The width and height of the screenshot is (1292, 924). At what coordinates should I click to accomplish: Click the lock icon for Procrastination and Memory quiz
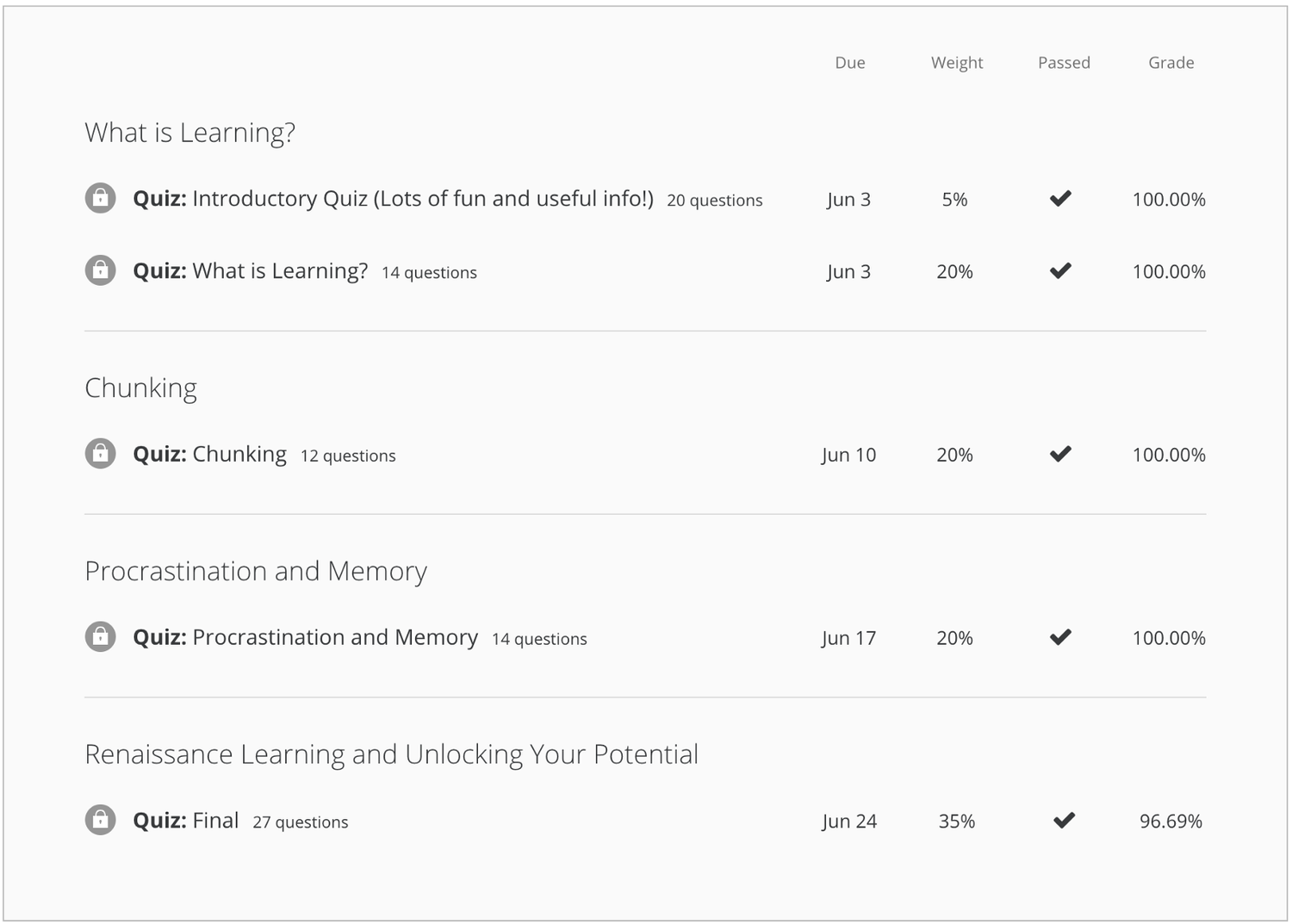pos(101,637)
